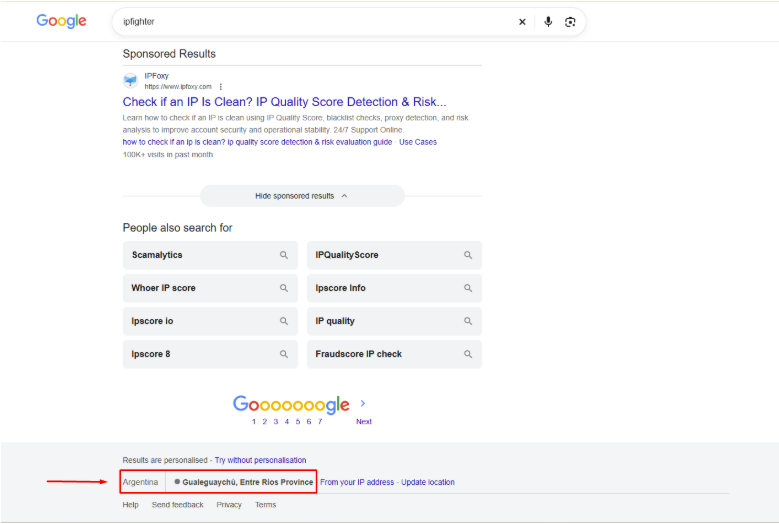Search for IP quality suggestion
779x524 pixels.
(x=394, y=321)
